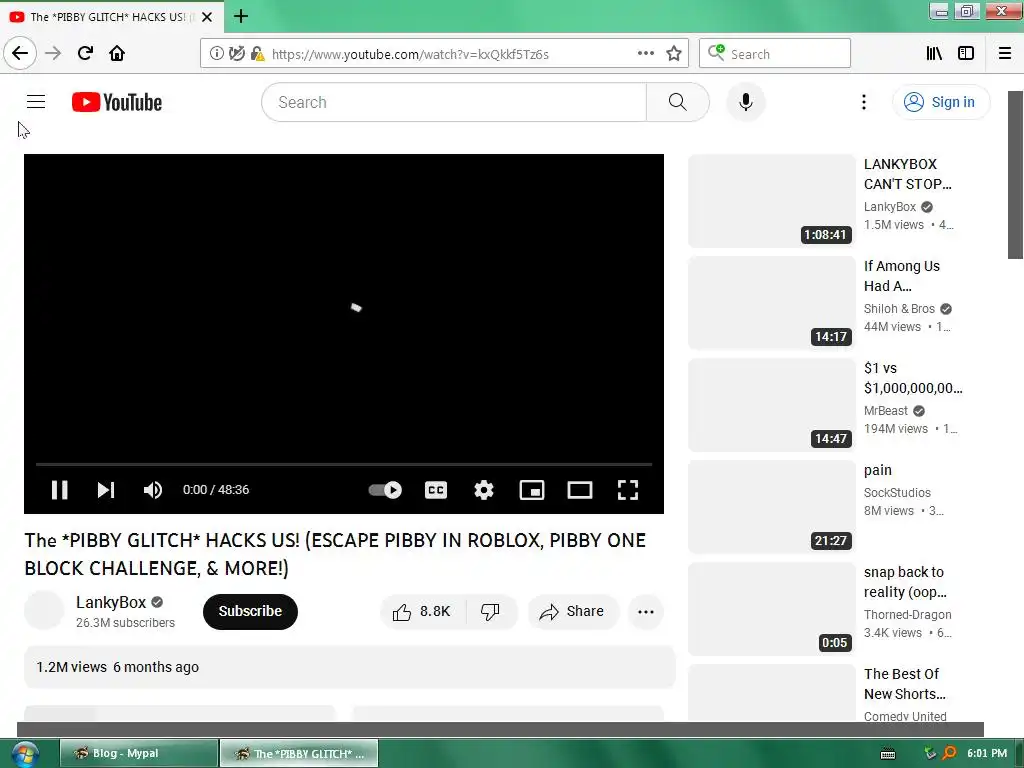The height and width of the screenshot is (768, 1024).
Task: Show site information icon in address bar
Action: tap(216, 54)
